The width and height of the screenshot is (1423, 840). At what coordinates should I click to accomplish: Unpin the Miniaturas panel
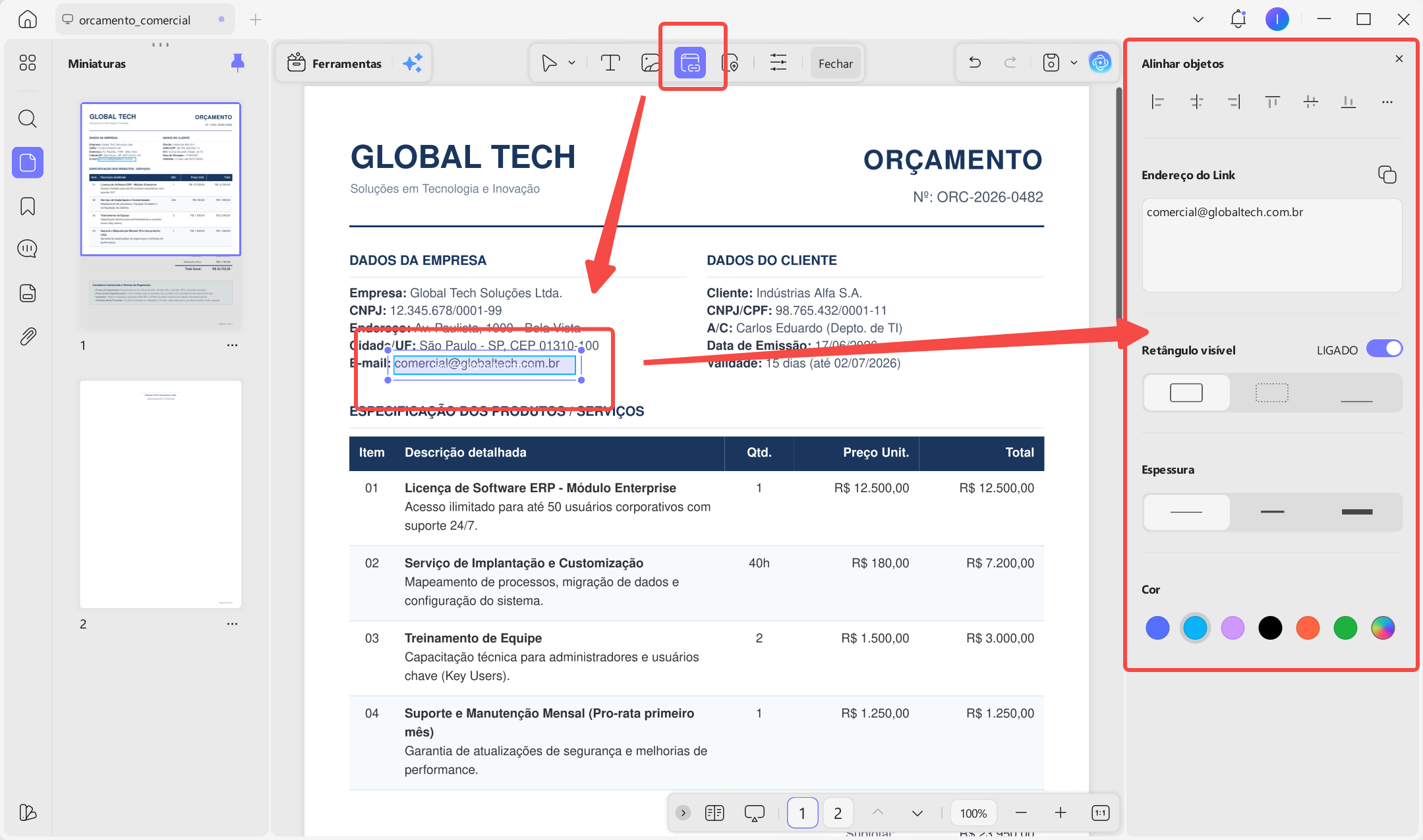pos(238,63)
